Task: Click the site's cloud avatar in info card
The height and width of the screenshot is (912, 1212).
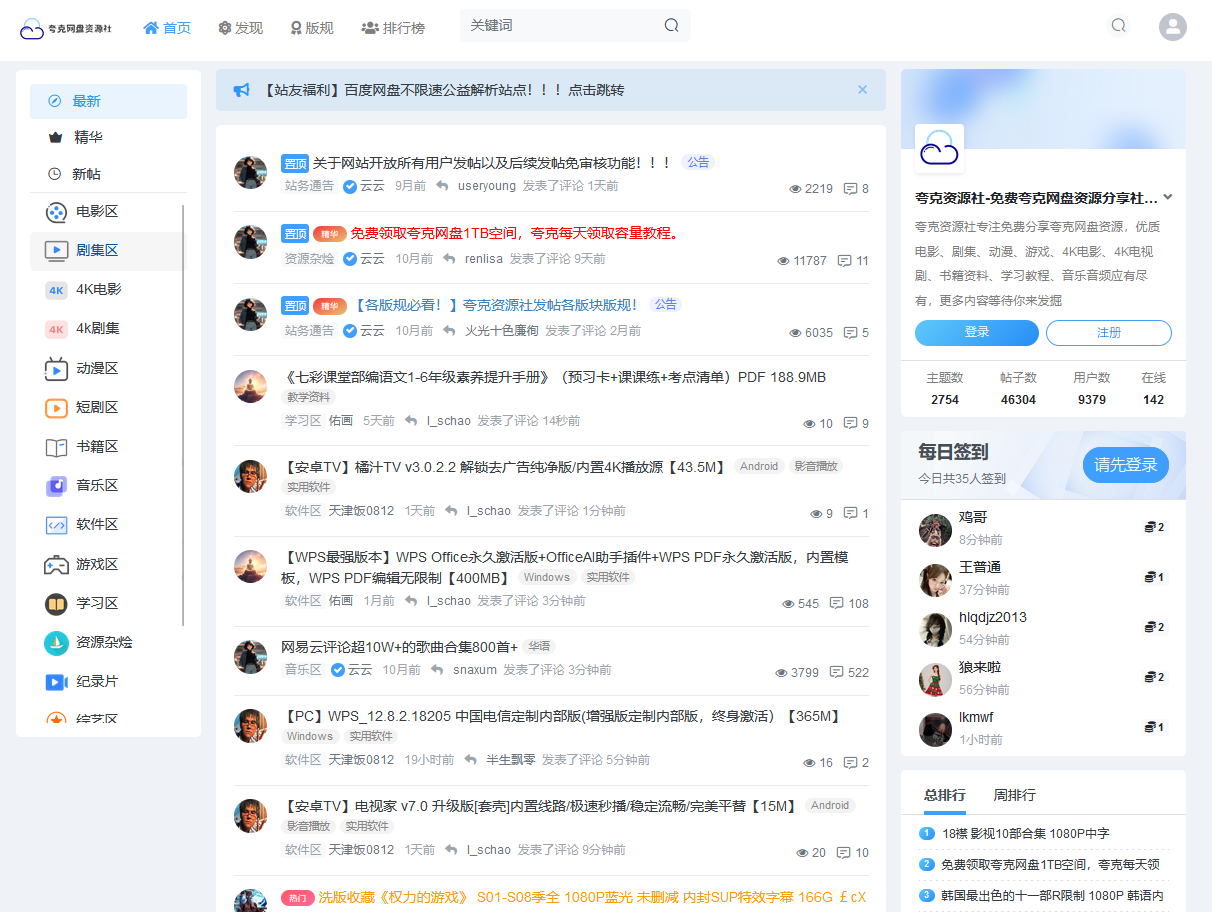Action: click(939, 149)
